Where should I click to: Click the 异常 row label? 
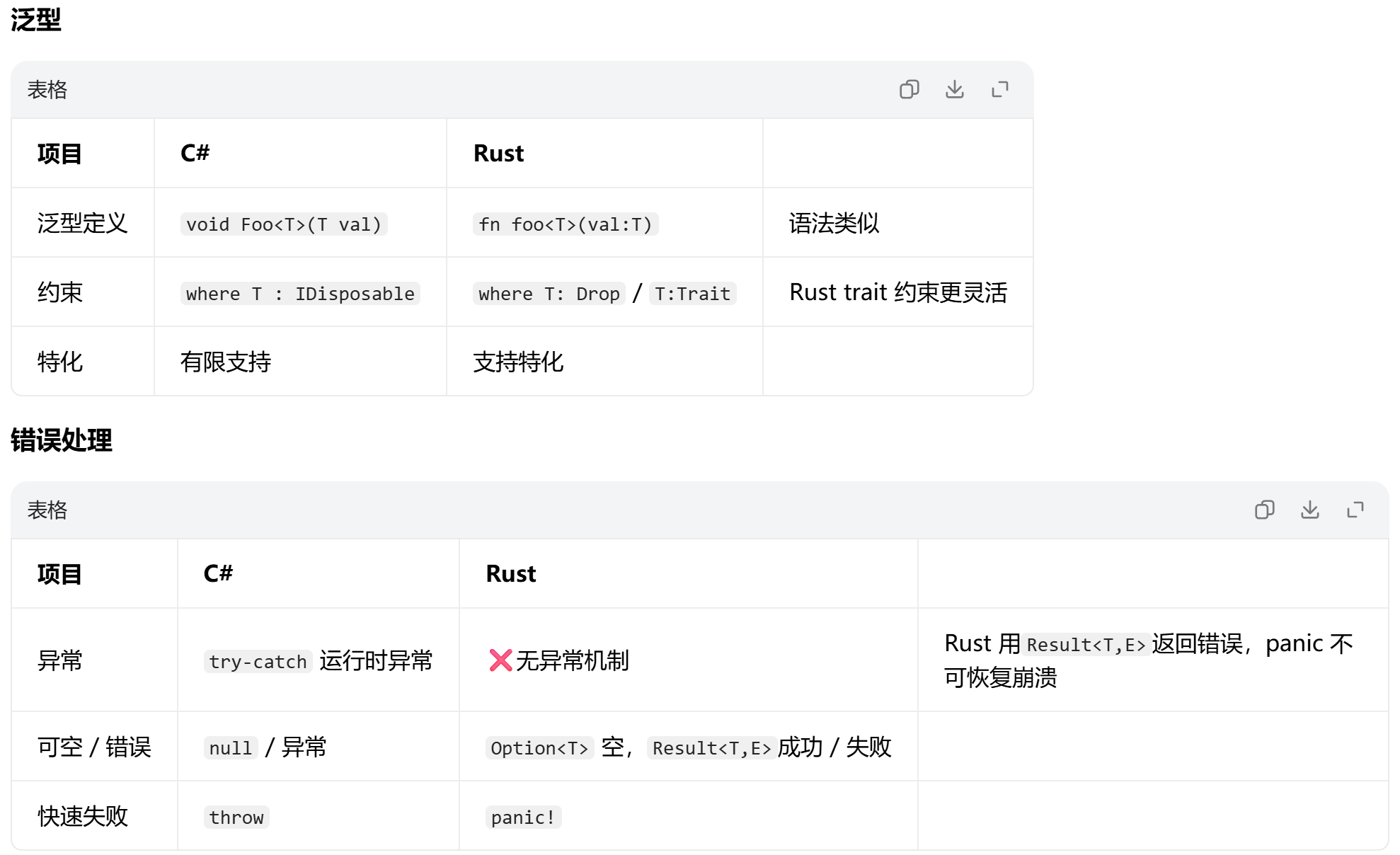pos(60,660)
